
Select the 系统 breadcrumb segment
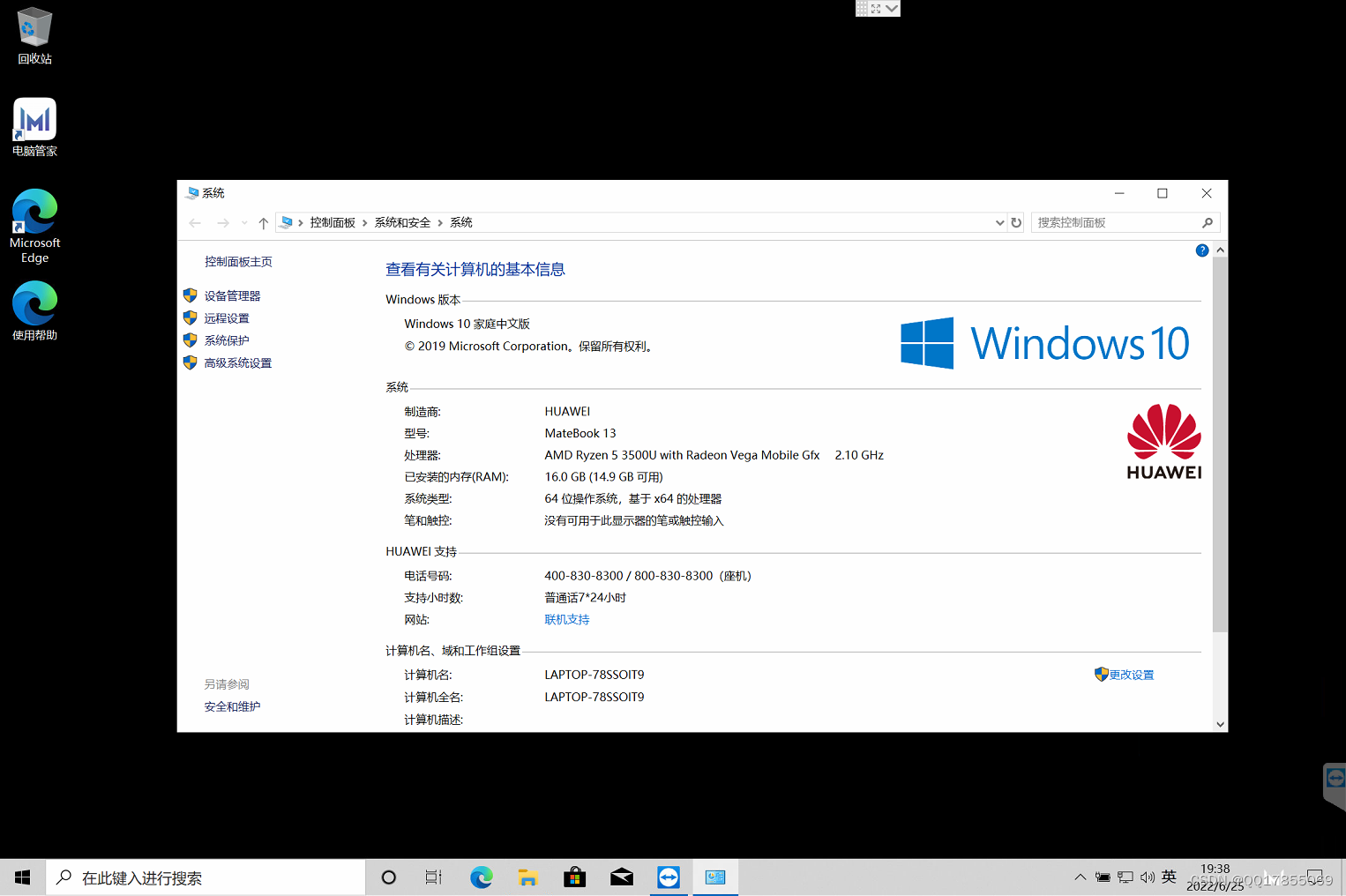coord(461,223)
